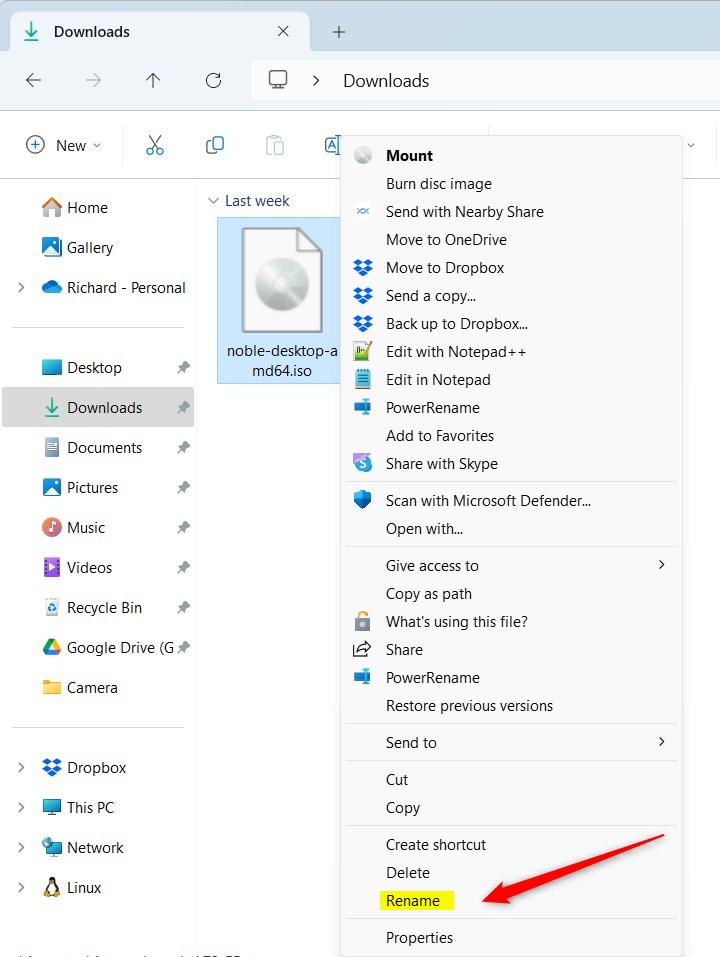This screenshot has width=720, height=957.
Task: Expand the Linux tree node
Action: click(21, 887)
